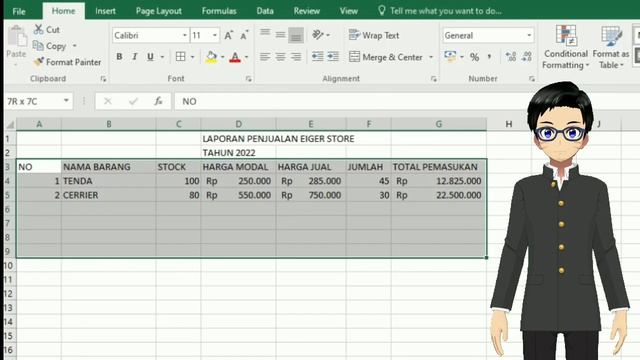Screen dimensions: 640x360
Task: Click Merge & Center button
Action: [x=386, y=57]
